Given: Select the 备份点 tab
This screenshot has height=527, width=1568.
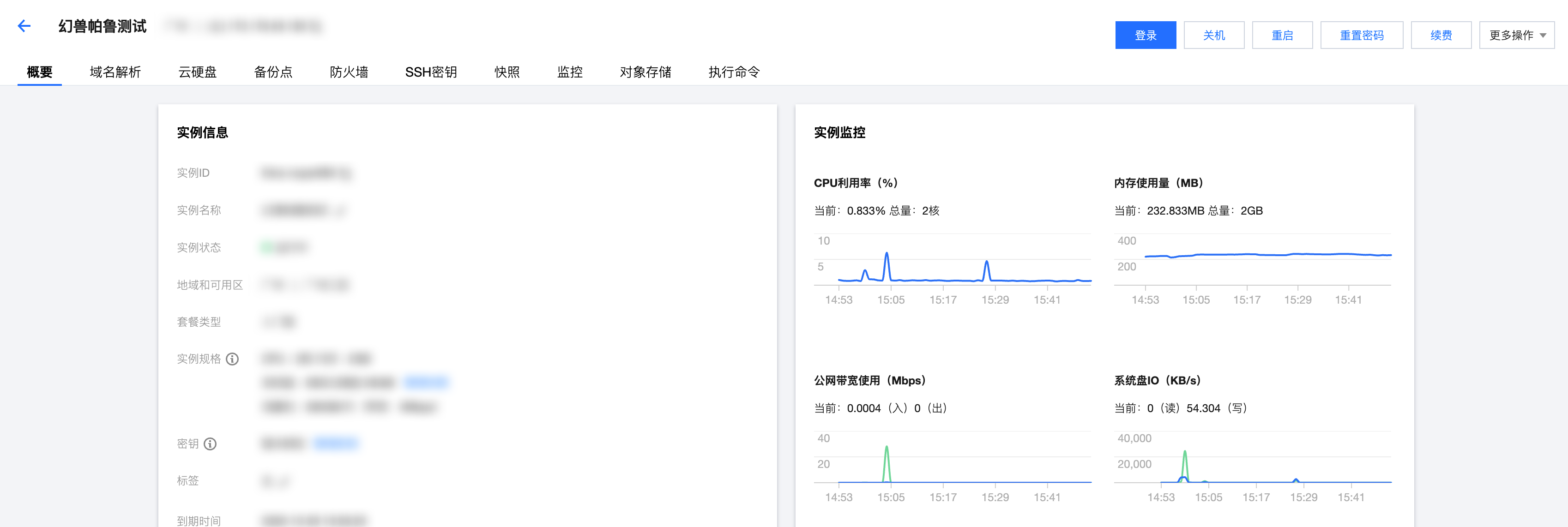Looking at the screenshot, I should pos(273,72).
